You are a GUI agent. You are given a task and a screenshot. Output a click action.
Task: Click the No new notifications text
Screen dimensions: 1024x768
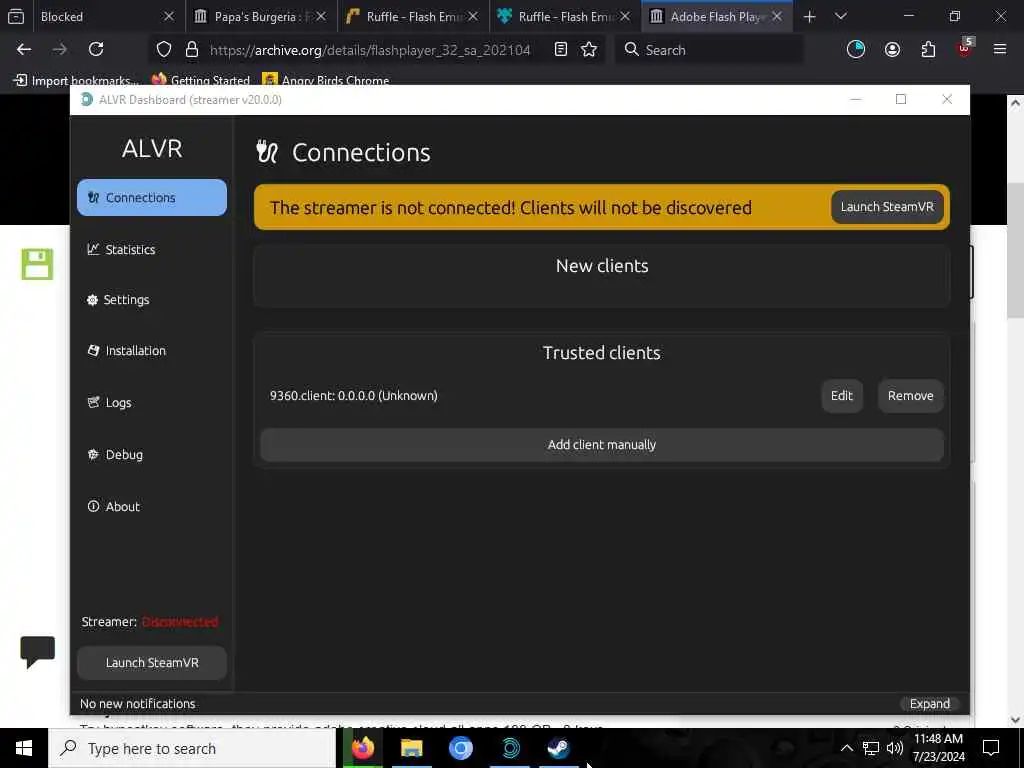tap(138, 704)
